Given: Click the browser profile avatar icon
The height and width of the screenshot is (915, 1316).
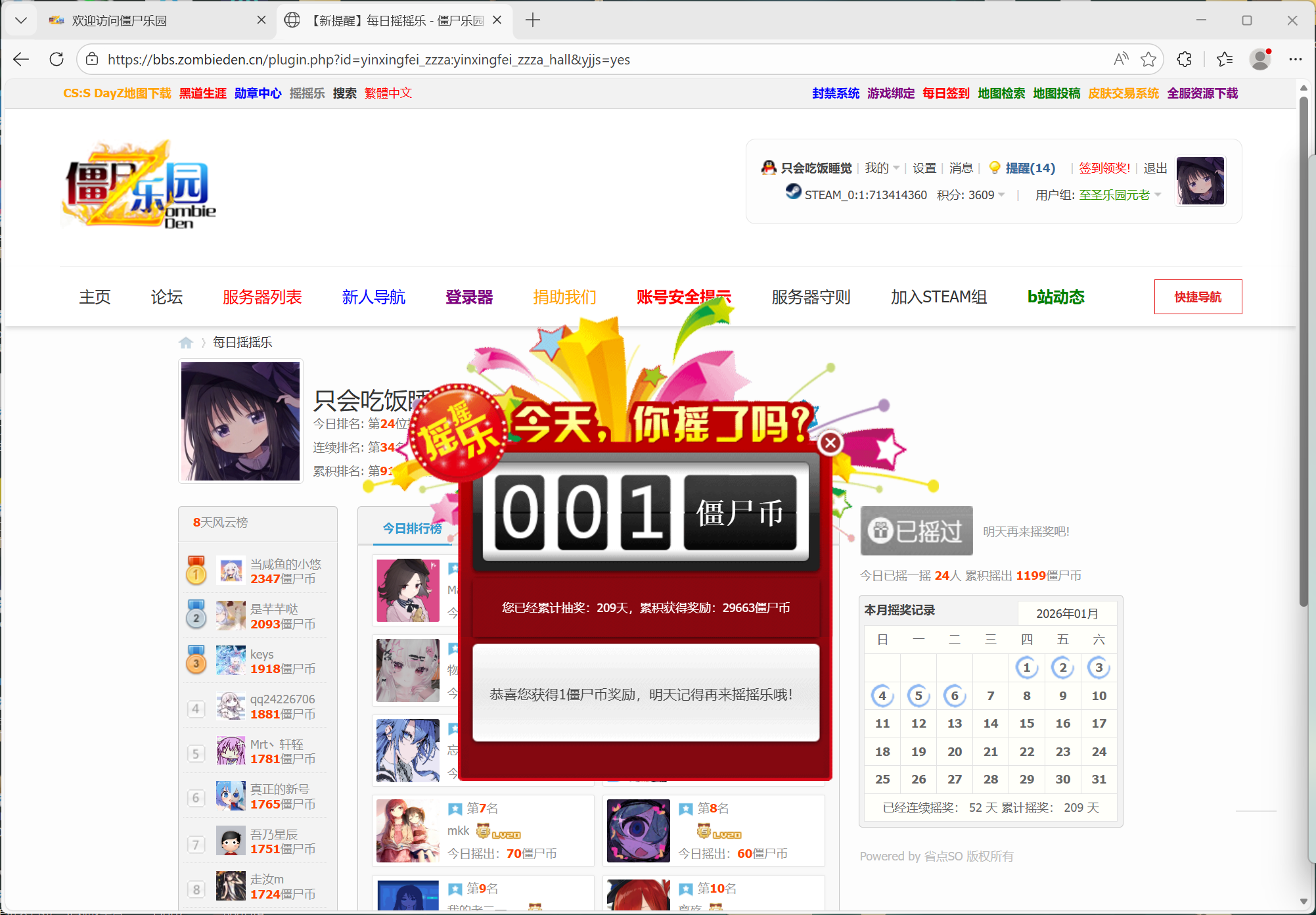Looking at the screenshot, I should [x=1260, y=59].
